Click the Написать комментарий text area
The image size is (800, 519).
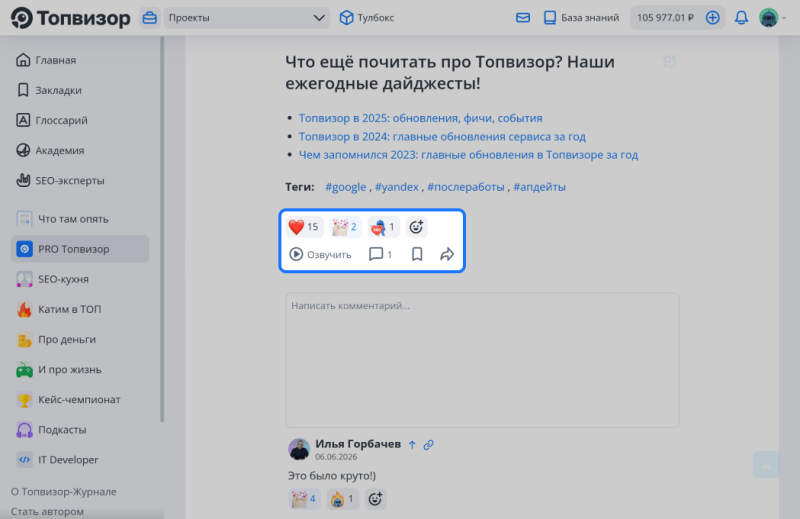coord(482,360)
